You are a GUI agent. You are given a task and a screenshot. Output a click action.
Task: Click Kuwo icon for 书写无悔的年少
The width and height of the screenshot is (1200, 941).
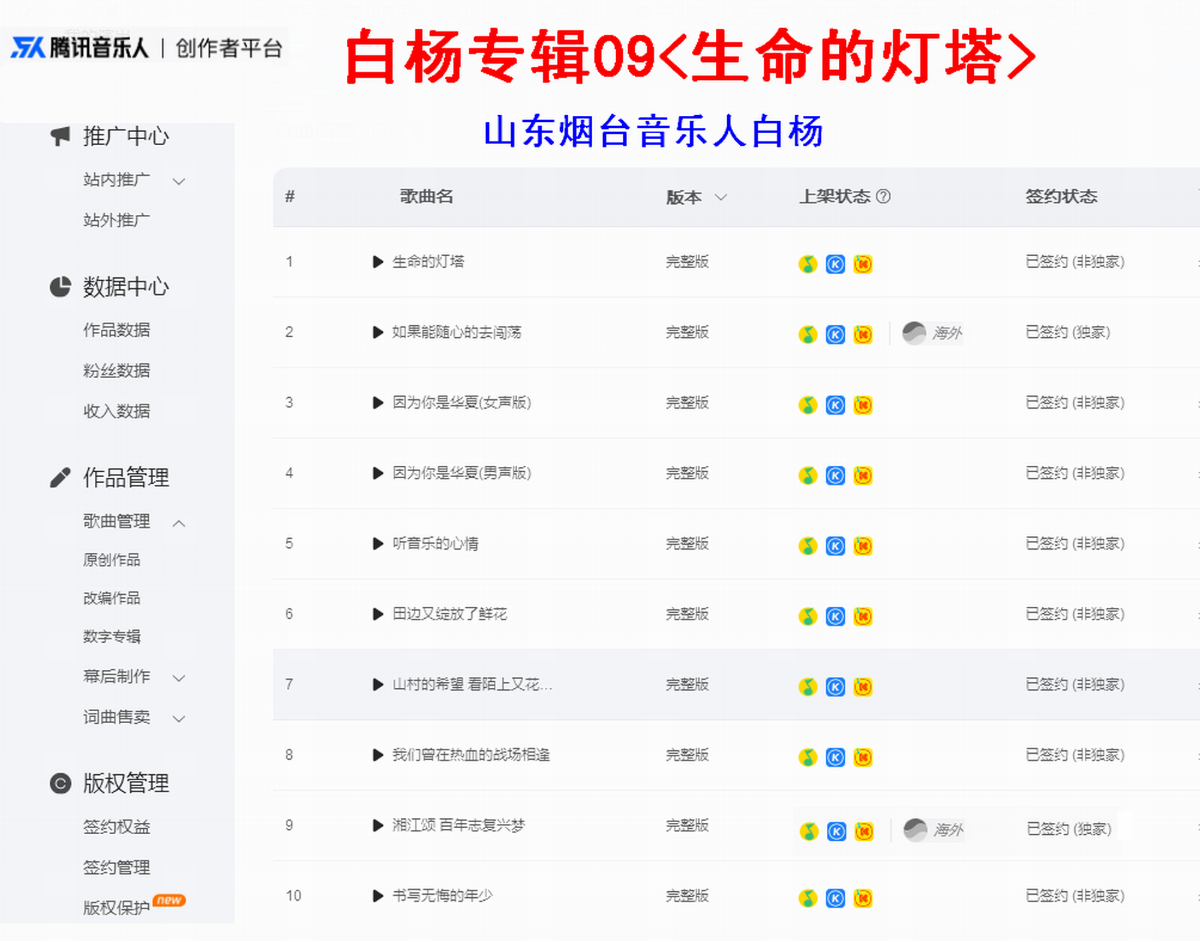pyautogui.click(x=863, y=898)
